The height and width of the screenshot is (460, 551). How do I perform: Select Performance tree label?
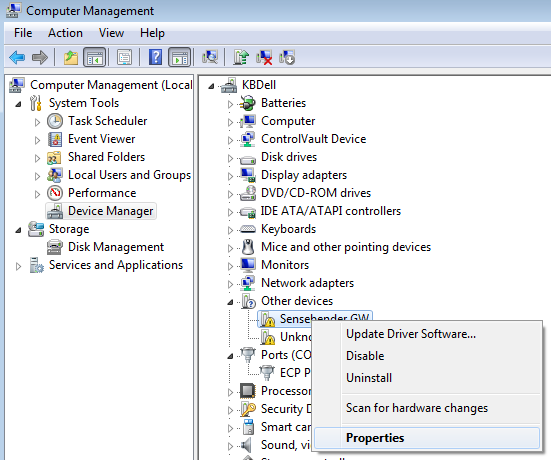102,193
